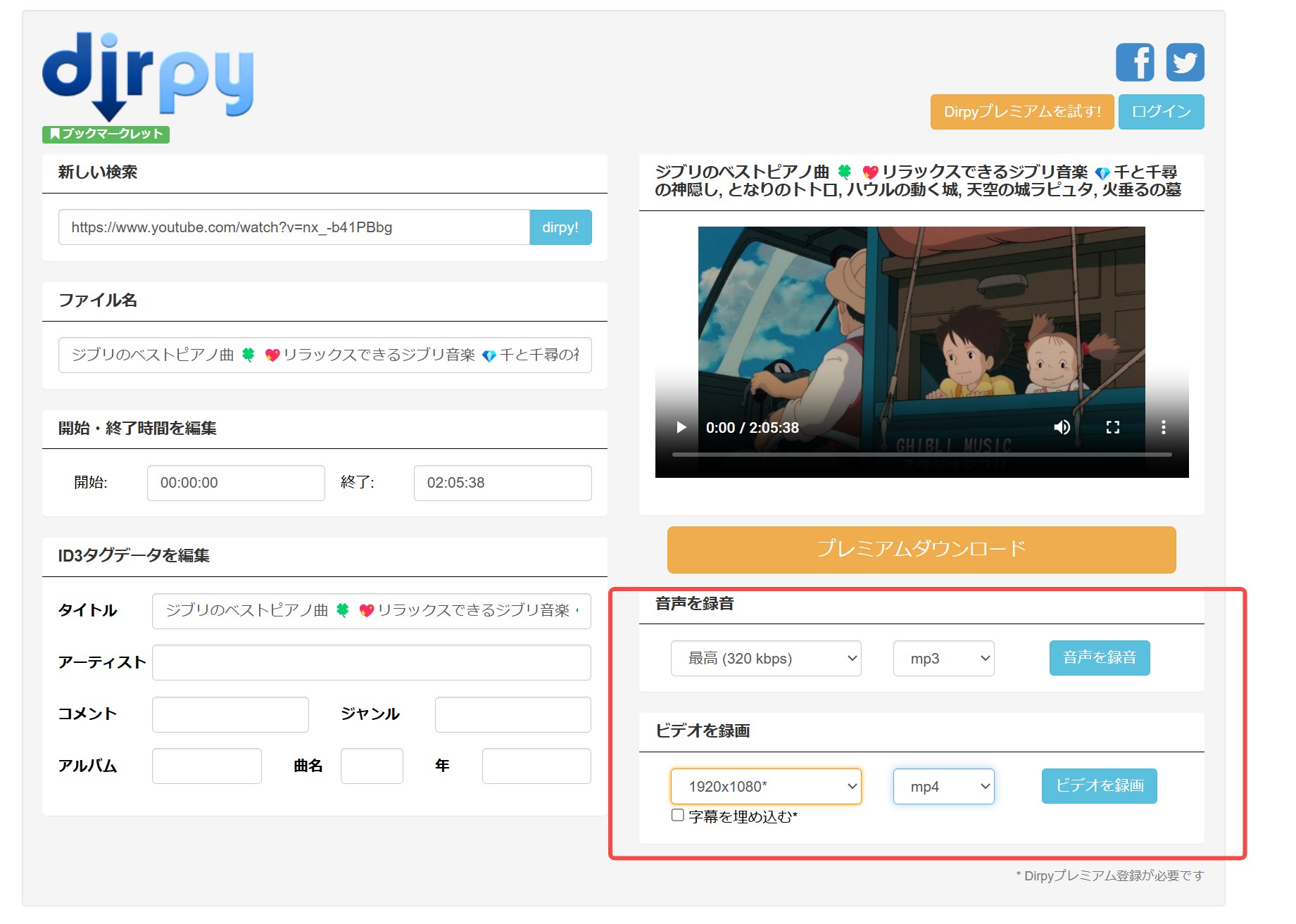Click the 0:00 / 2:05:38 time display
The height and width of the screenshot is (924, 1296).
tap(753, 427)
